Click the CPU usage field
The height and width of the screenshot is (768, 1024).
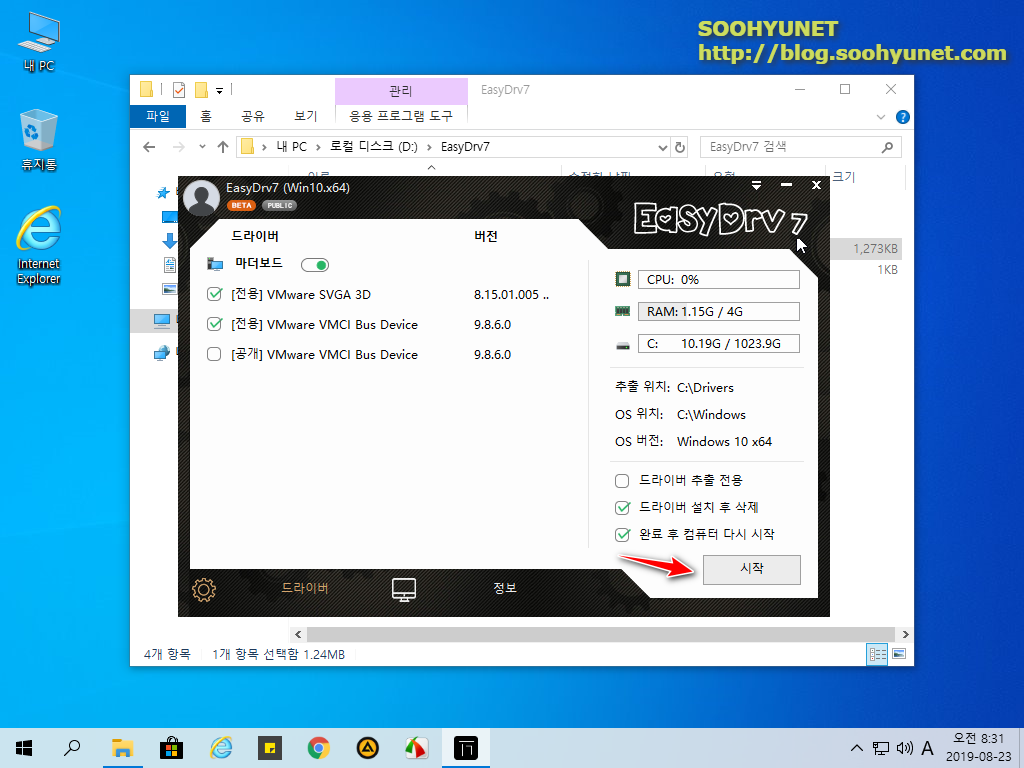pyautogui.click(x=718, y=280)
